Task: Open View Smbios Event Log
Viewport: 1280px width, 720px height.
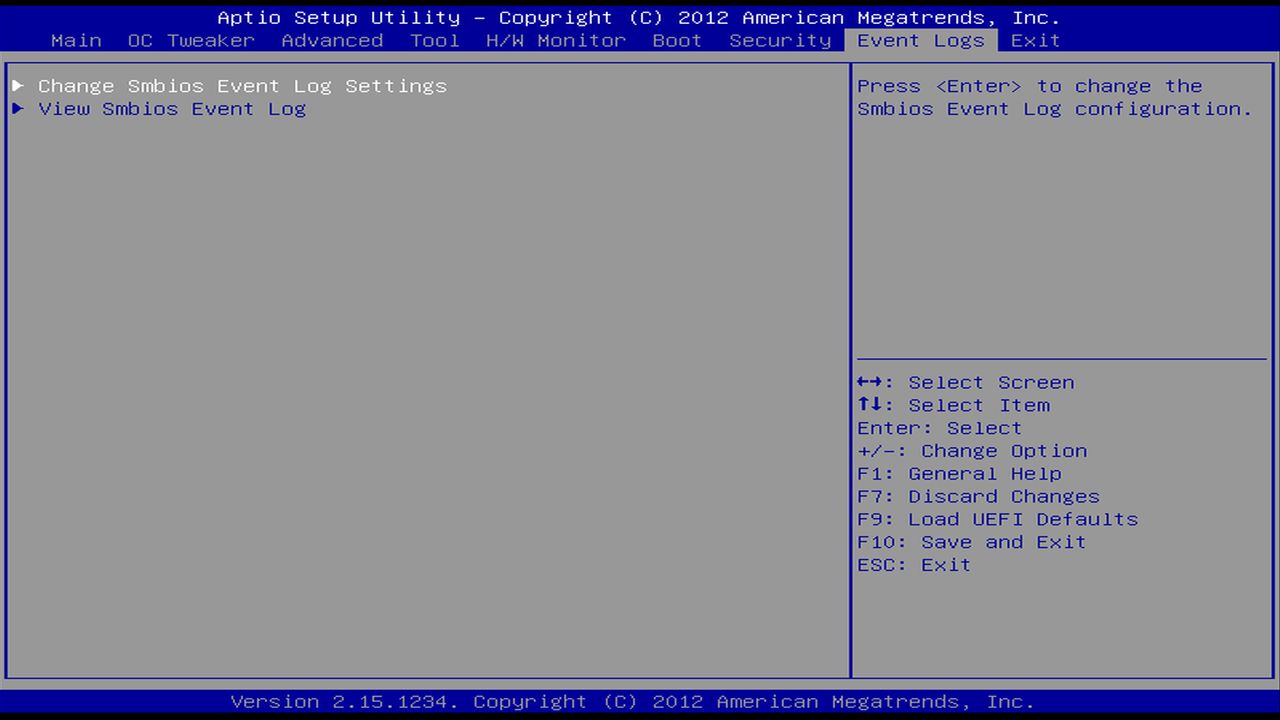Action: [x=172, y=109]
